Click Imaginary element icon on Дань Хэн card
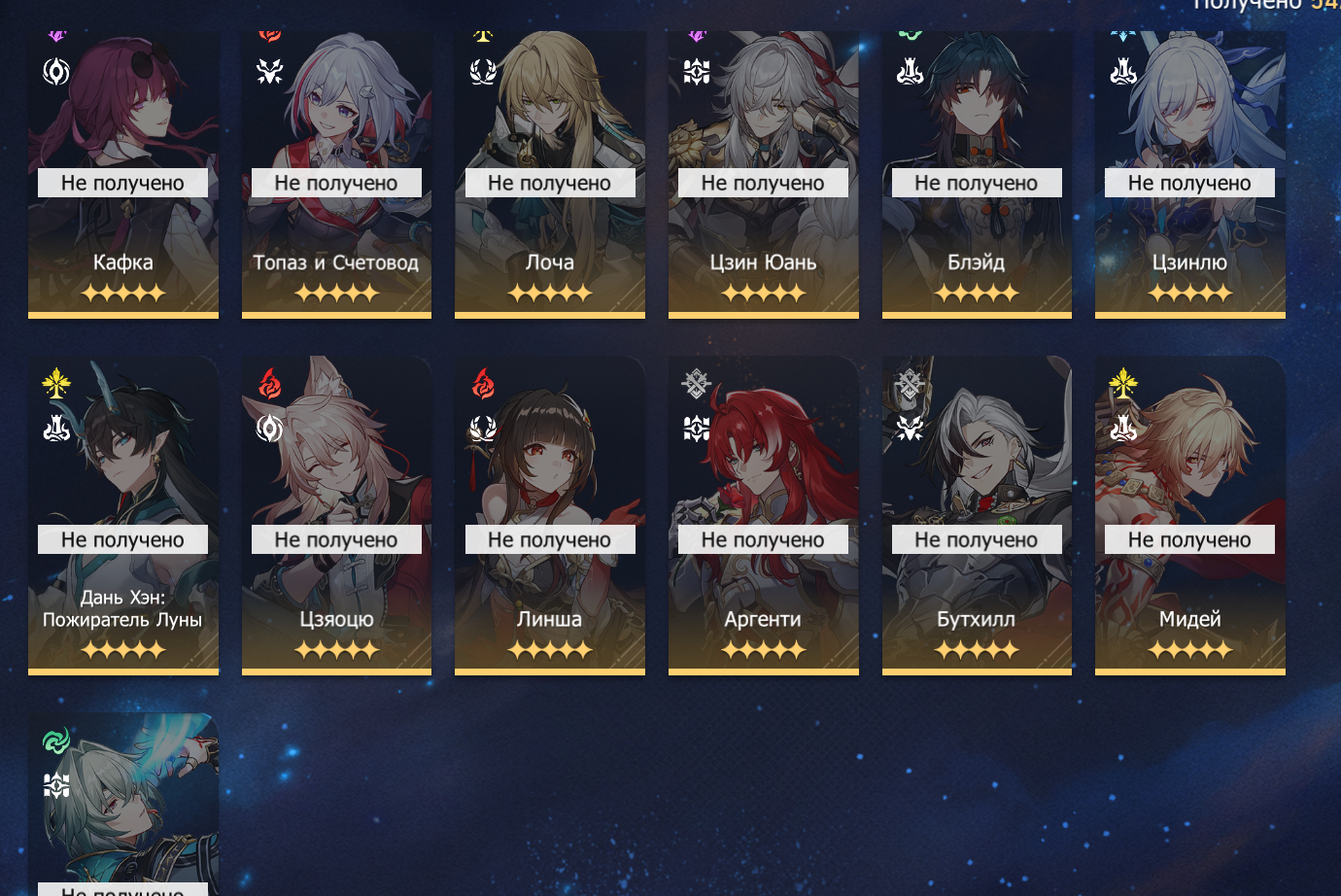Screen dimensions: 1341x896 point(56,383)
